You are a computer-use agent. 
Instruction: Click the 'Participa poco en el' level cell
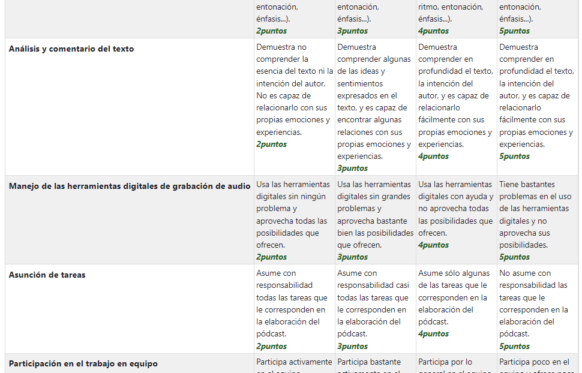pyautogui.click(x=537, y=364)
